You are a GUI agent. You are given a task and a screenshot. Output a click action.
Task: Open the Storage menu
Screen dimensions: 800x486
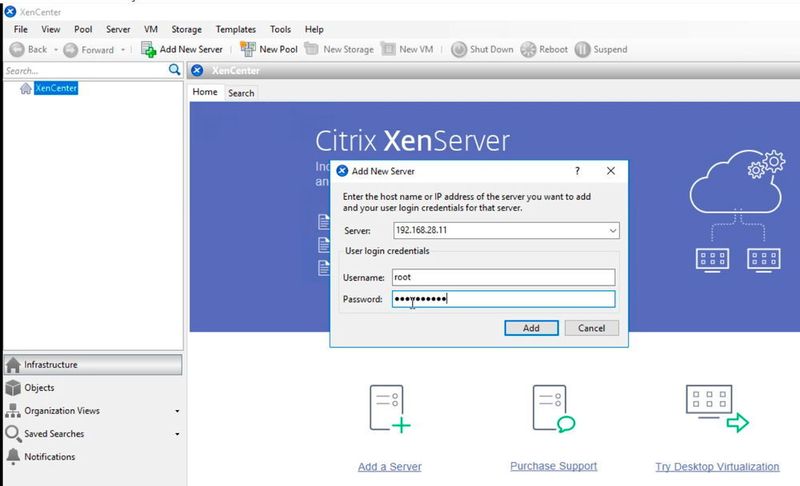(186, 29)
